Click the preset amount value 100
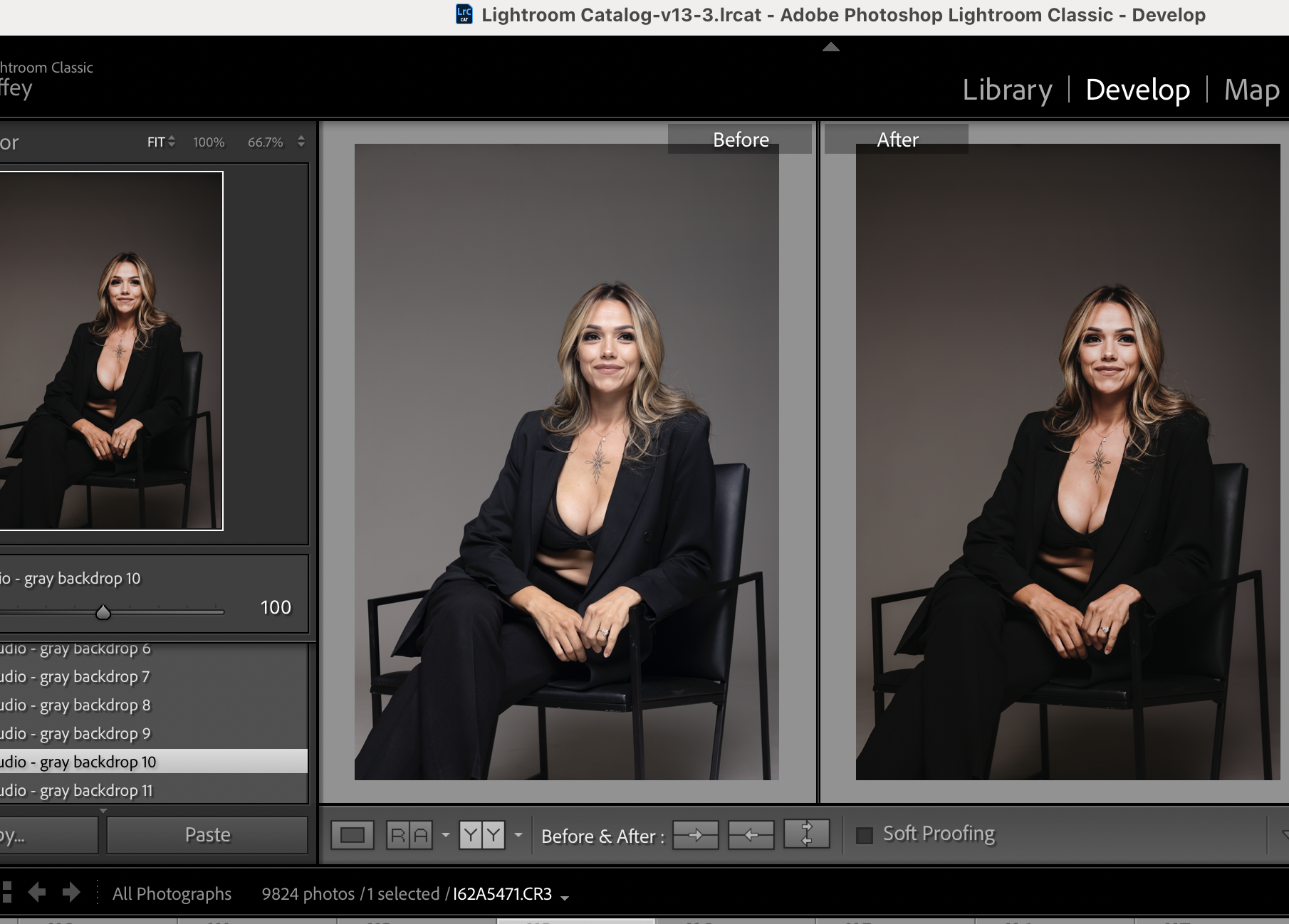1289x924 pixels. pos(276,607)
